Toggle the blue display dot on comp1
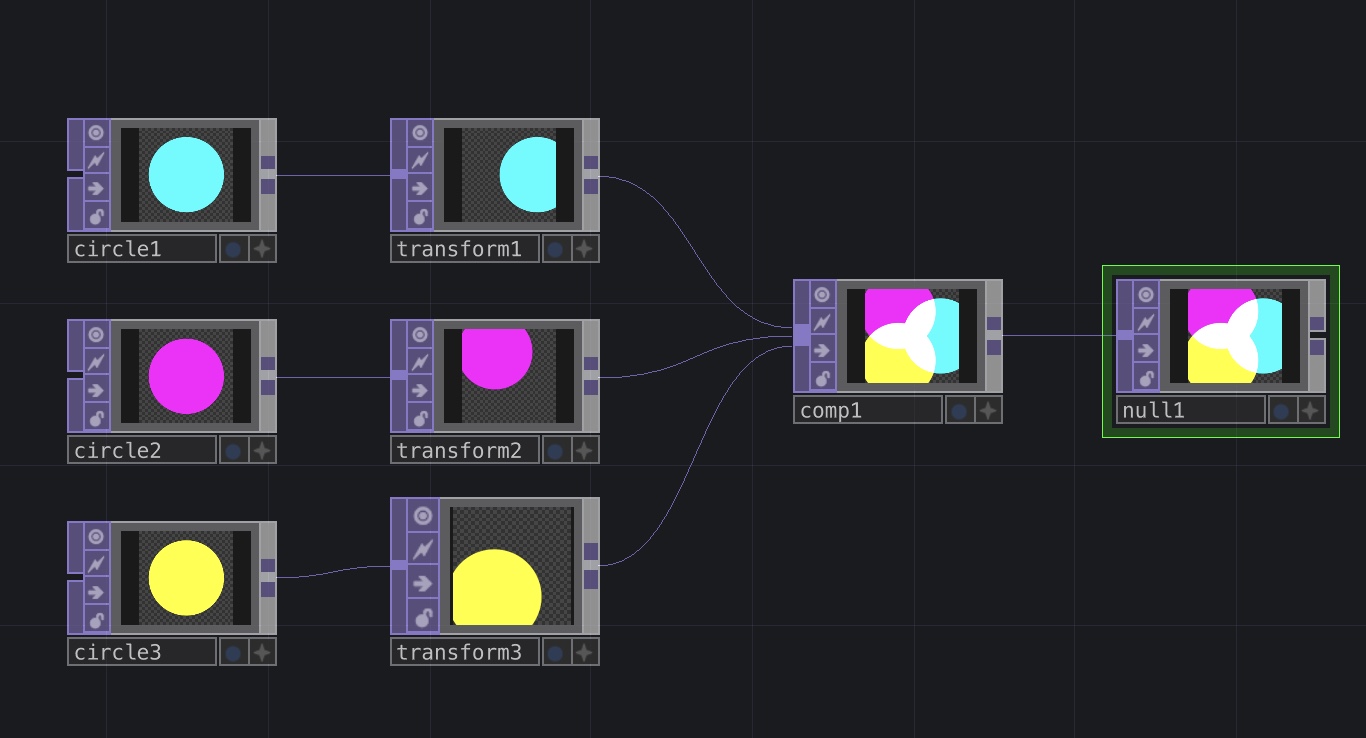Screen dimensions: 1366x738 tap(959, 410)
